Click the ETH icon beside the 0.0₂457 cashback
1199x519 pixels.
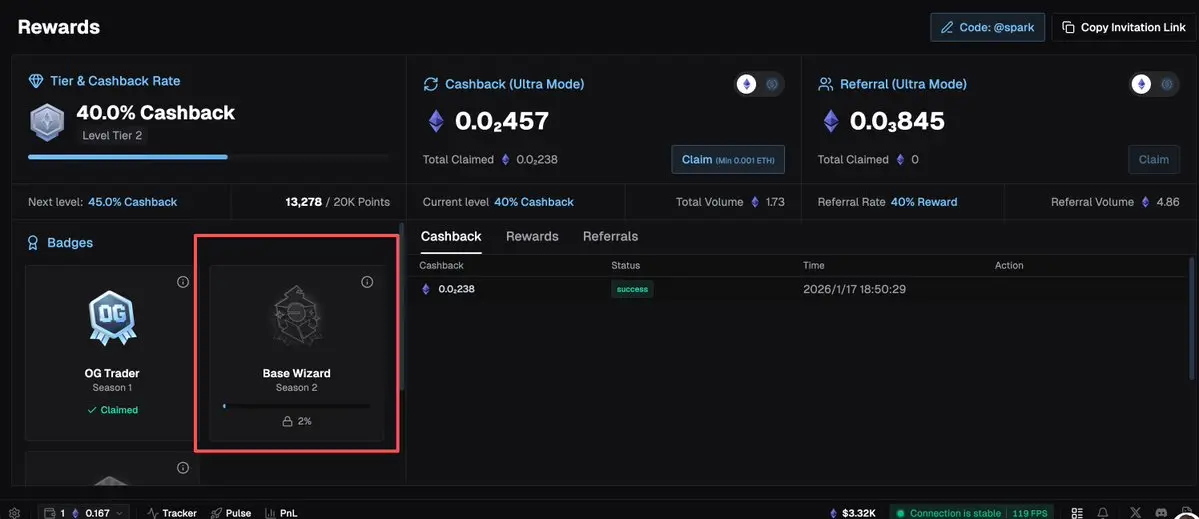(436, 122)
